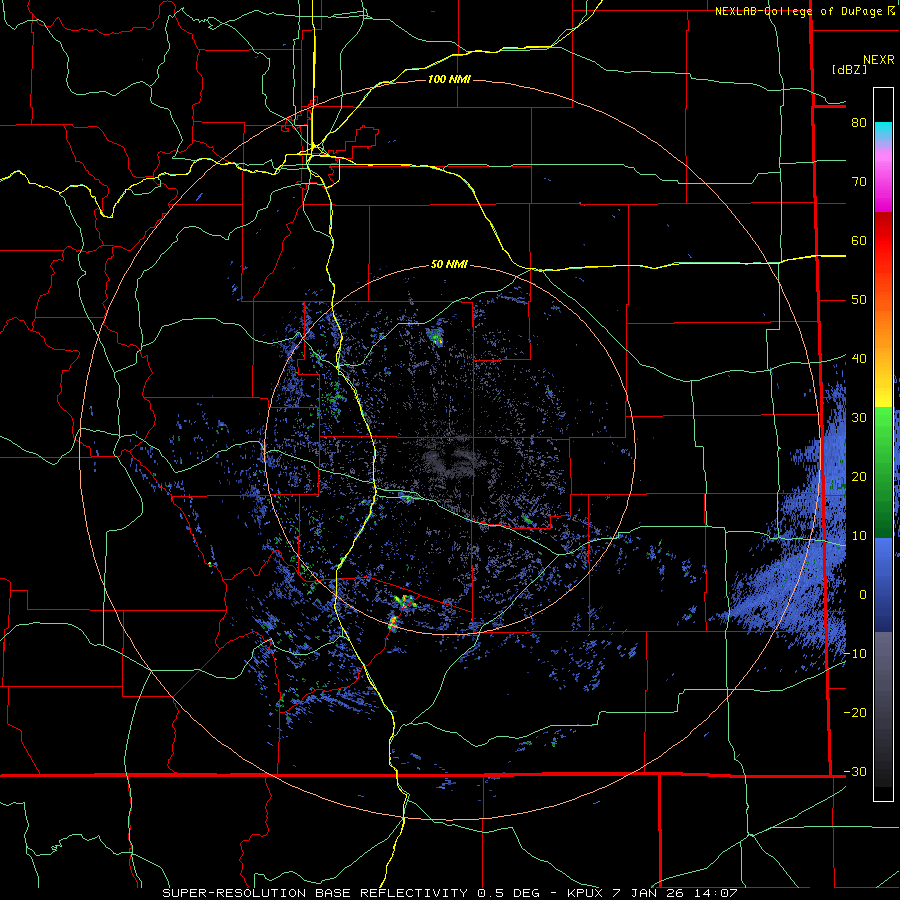Click the -10 value on the dBZ scale
Screen dimensions: 900x900
(x=855, y=654)
